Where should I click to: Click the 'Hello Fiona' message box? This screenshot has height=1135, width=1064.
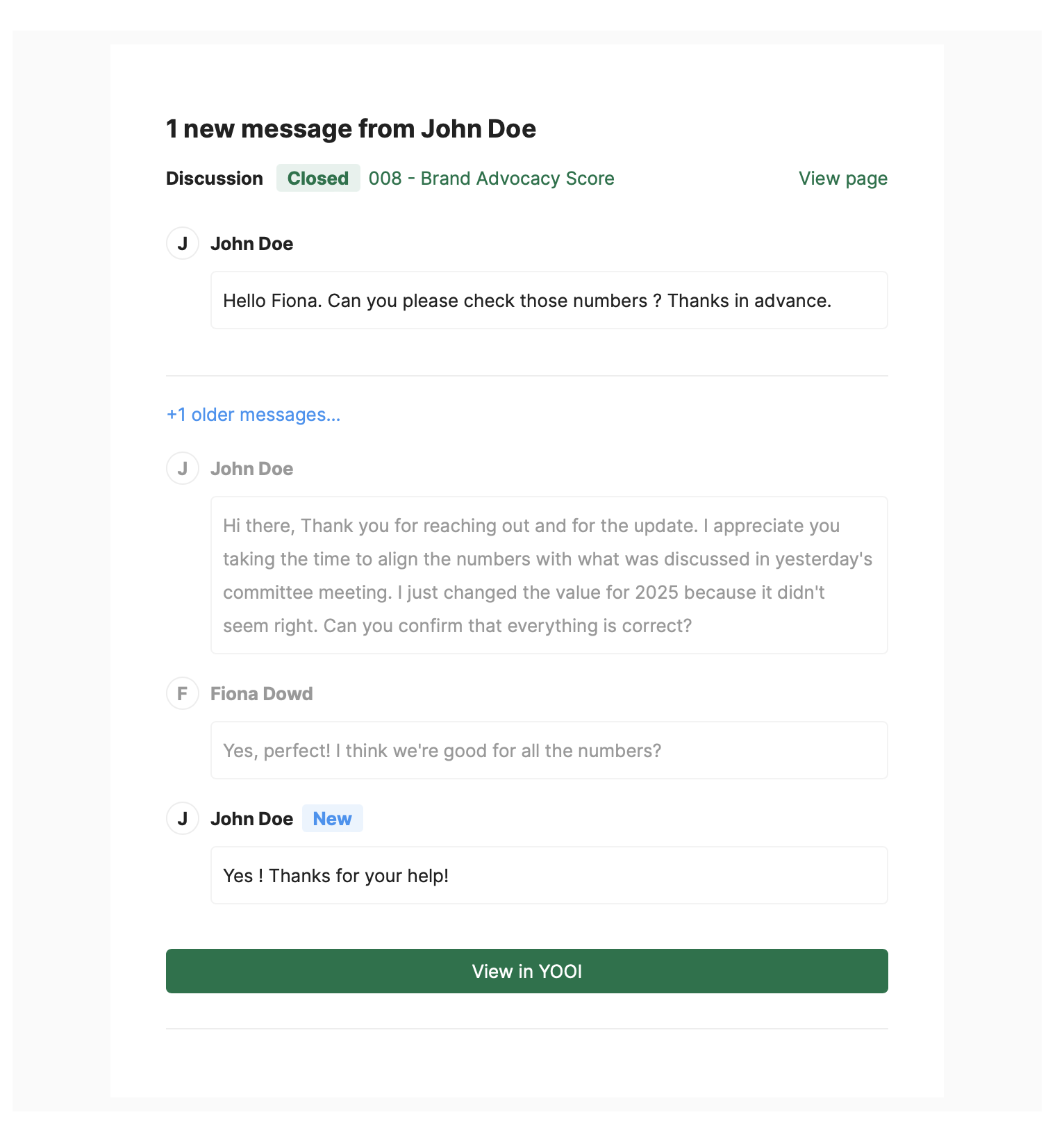(549, 301)
